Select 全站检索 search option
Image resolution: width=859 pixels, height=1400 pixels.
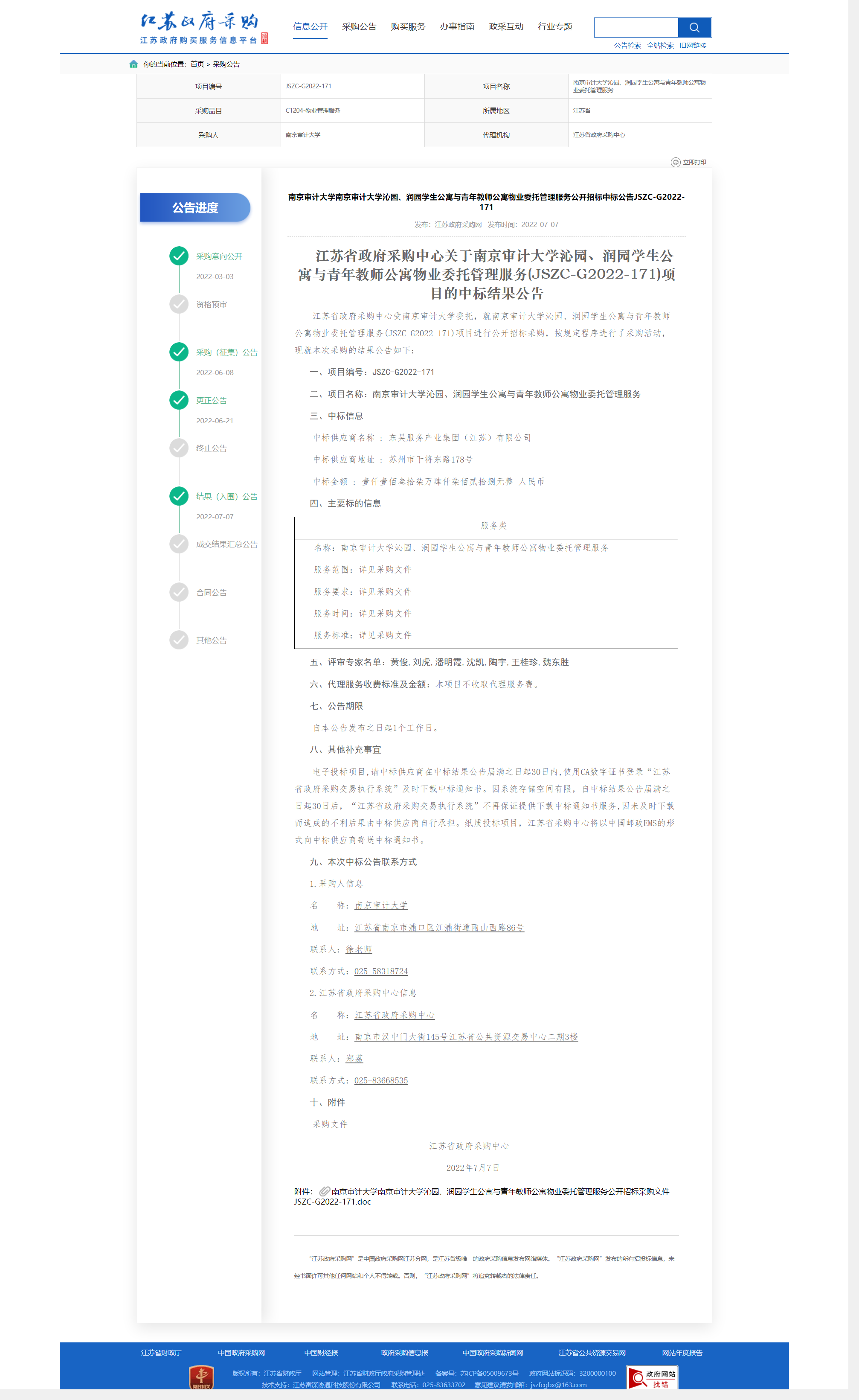[660, 46]
